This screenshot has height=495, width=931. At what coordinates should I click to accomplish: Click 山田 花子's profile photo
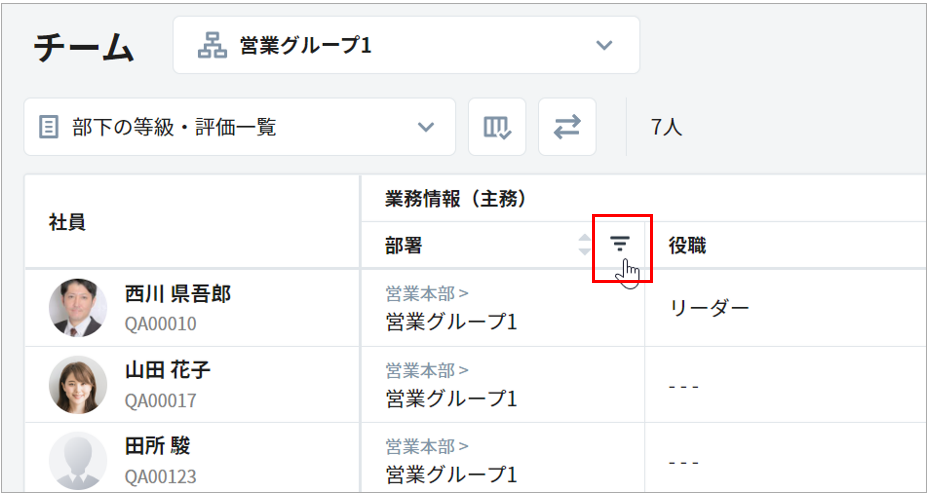coord(78,385)
